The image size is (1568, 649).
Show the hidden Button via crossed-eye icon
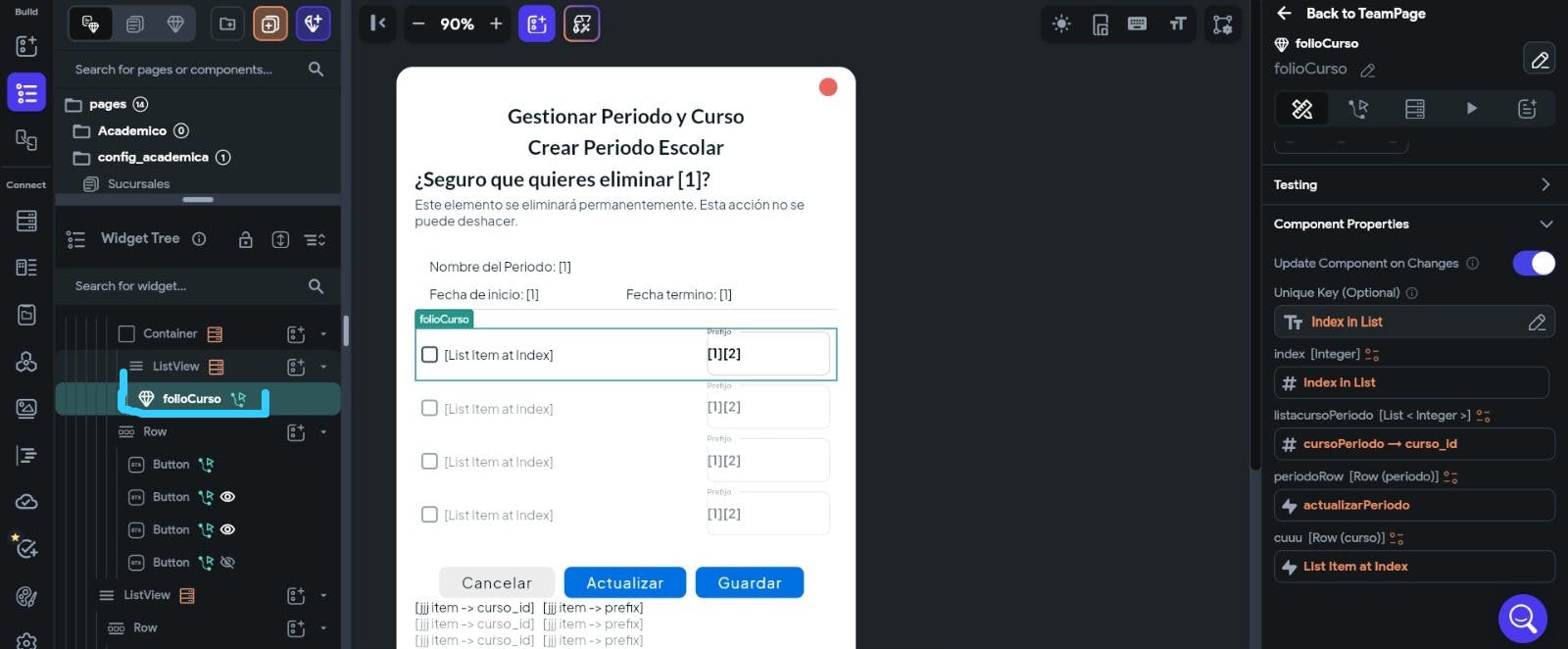(x=227, y=563)
